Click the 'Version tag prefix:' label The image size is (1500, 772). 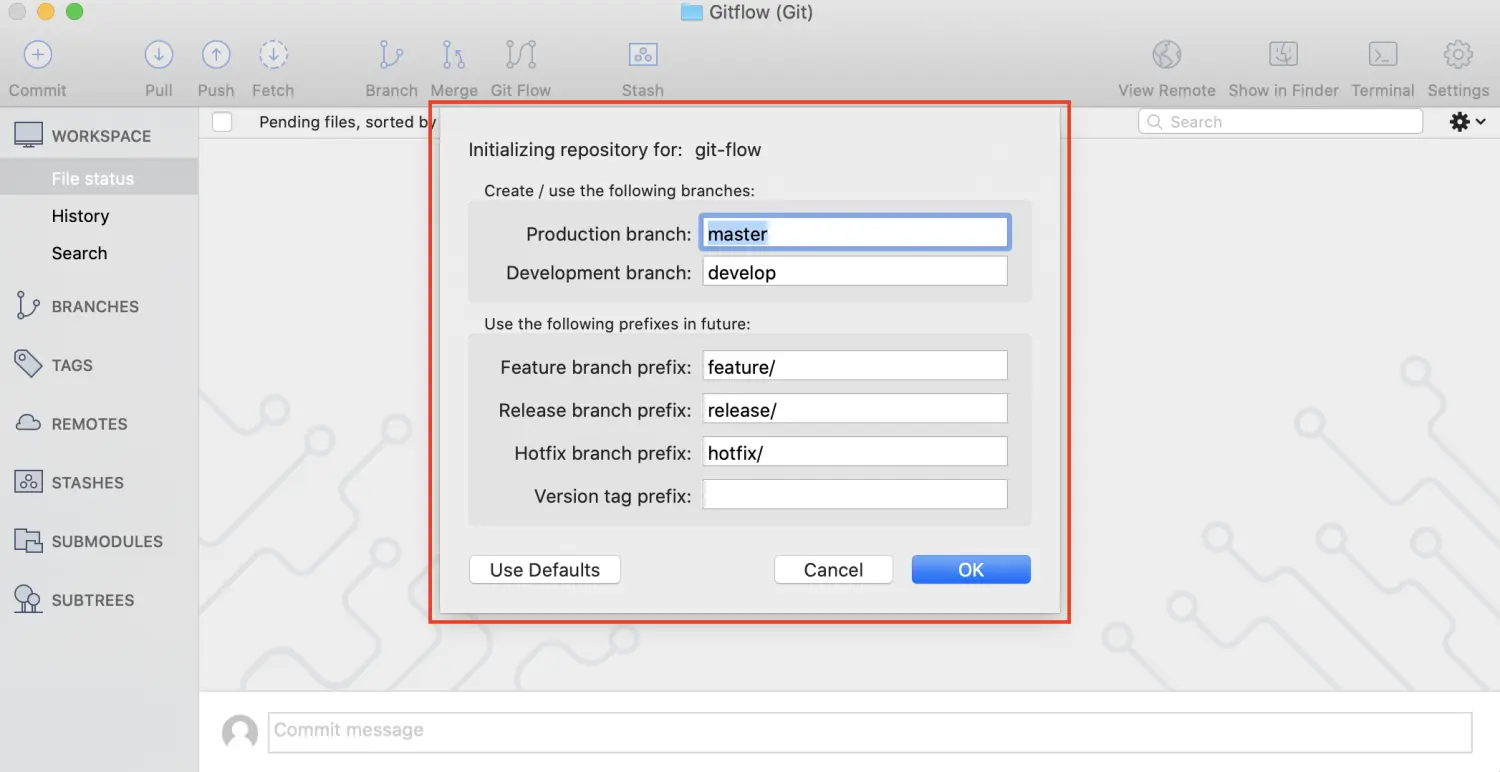[x=613, y=496]
